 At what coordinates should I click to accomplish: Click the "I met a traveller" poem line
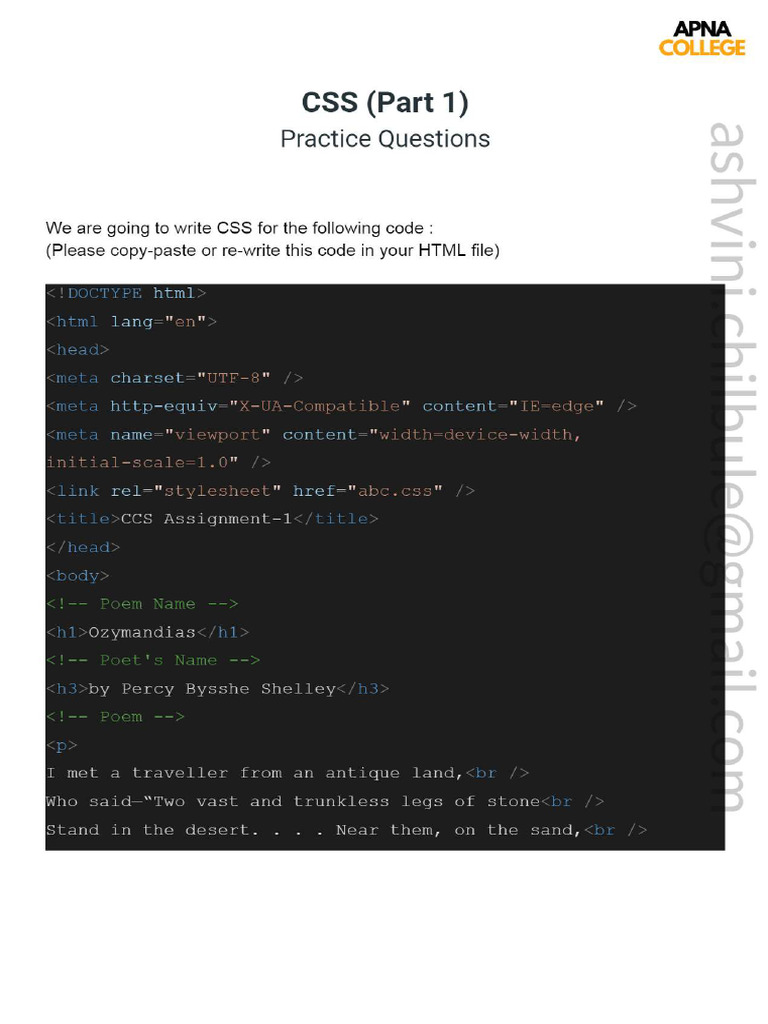coord(287,773)
